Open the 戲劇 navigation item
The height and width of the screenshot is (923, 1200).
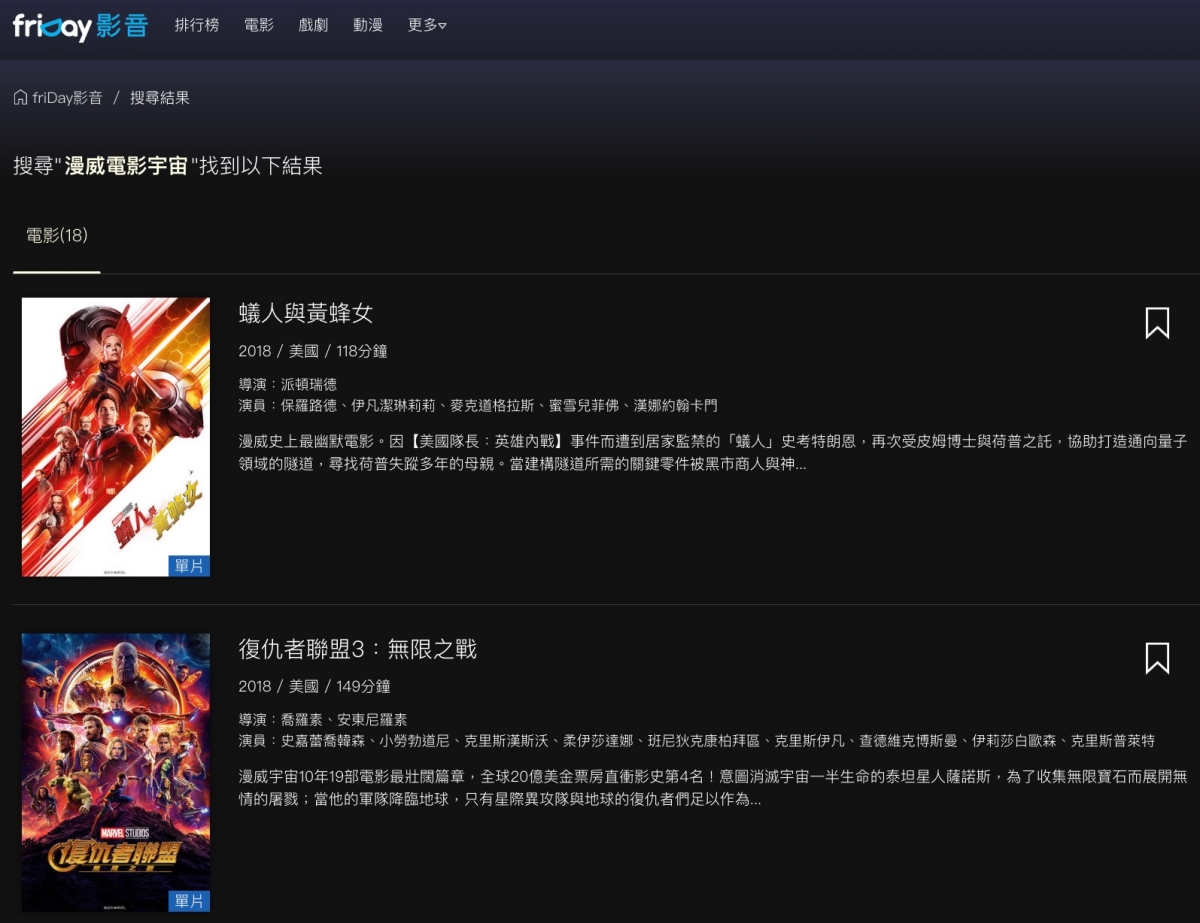point(313,25)
